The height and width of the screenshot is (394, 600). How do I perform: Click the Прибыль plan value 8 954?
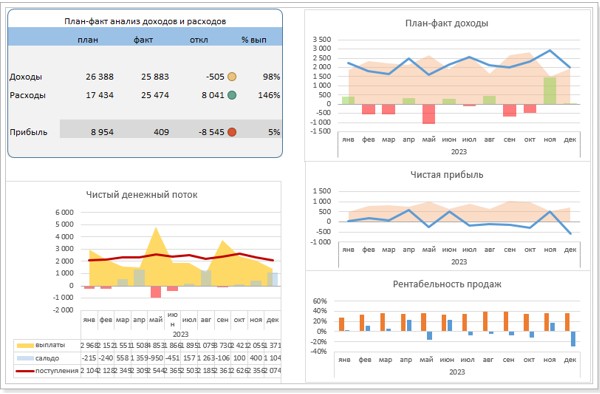coord(102,132)
